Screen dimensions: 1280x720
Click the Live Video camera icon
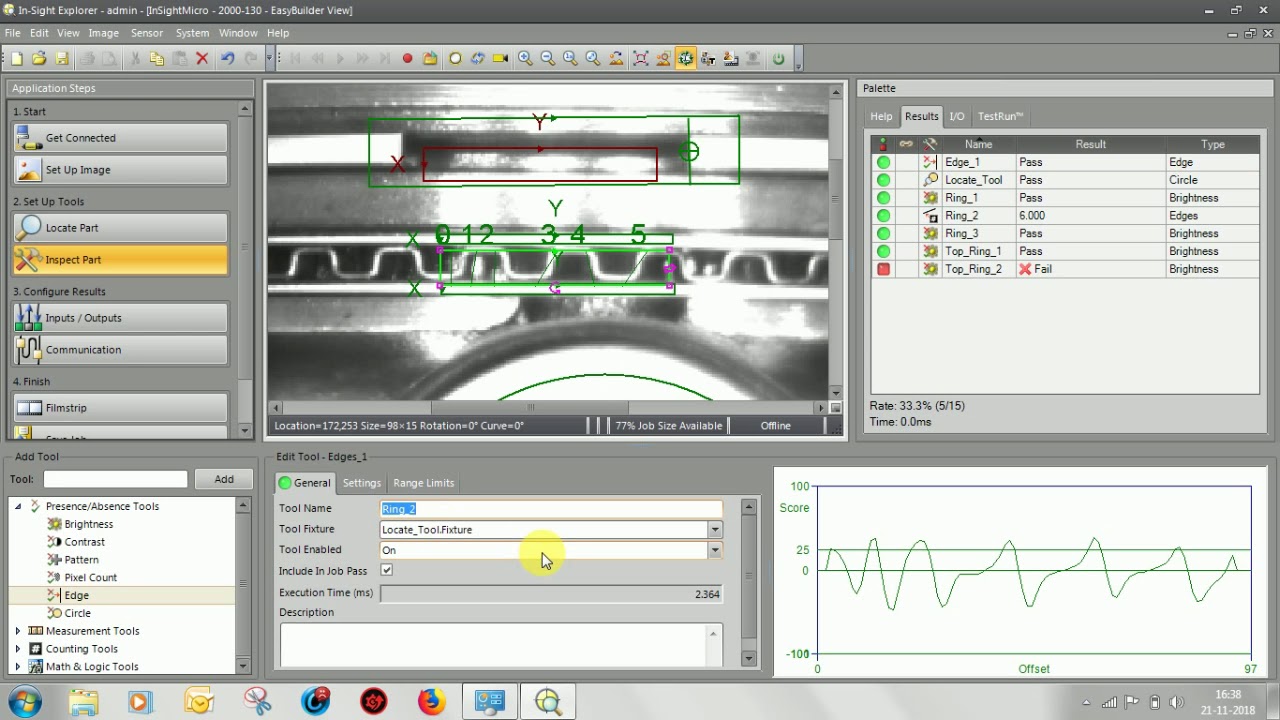pyautogui.click(x=500, y=59)
